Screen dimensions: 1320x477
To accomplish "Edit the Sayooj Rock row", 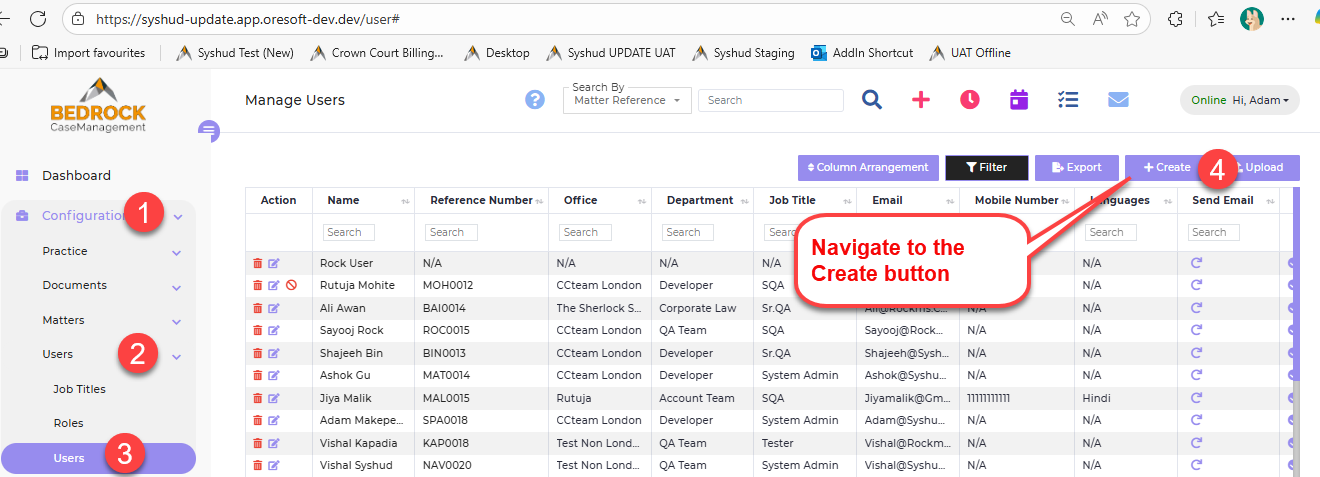I will coord(274,330).
